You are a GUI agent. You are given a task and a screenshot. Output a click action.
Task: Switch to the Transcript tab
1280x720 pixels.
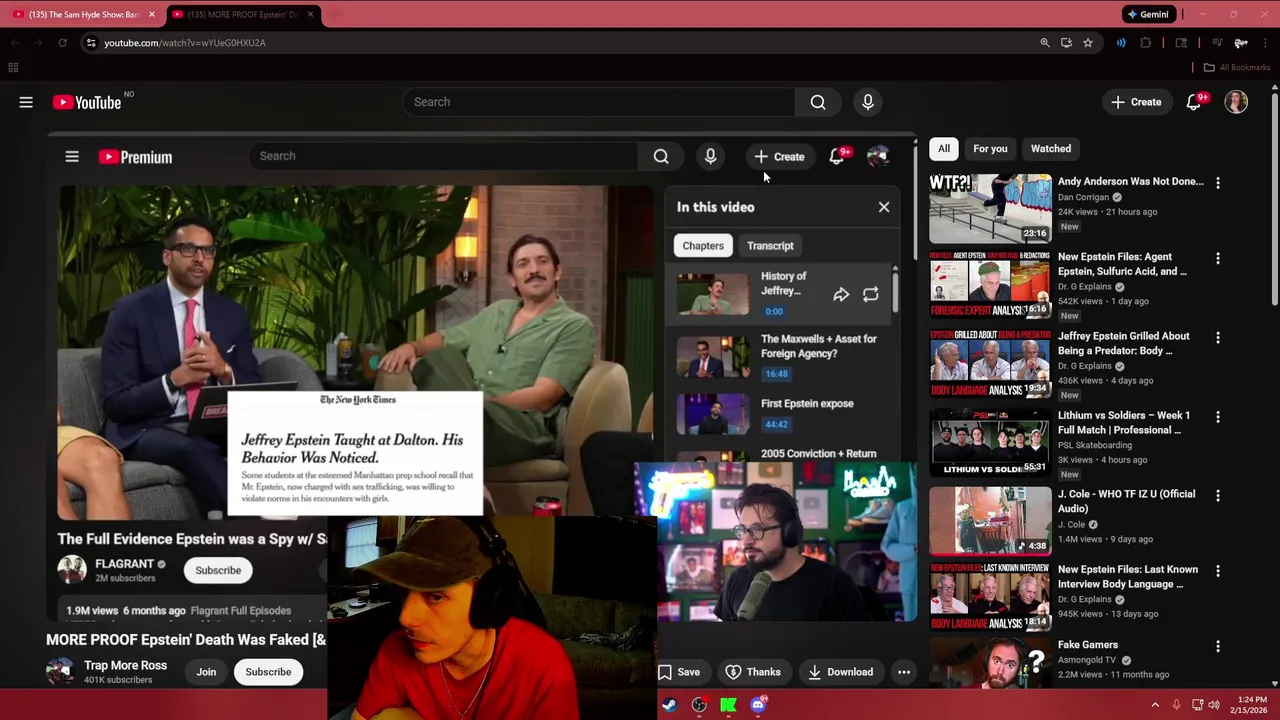click(770, 246)
